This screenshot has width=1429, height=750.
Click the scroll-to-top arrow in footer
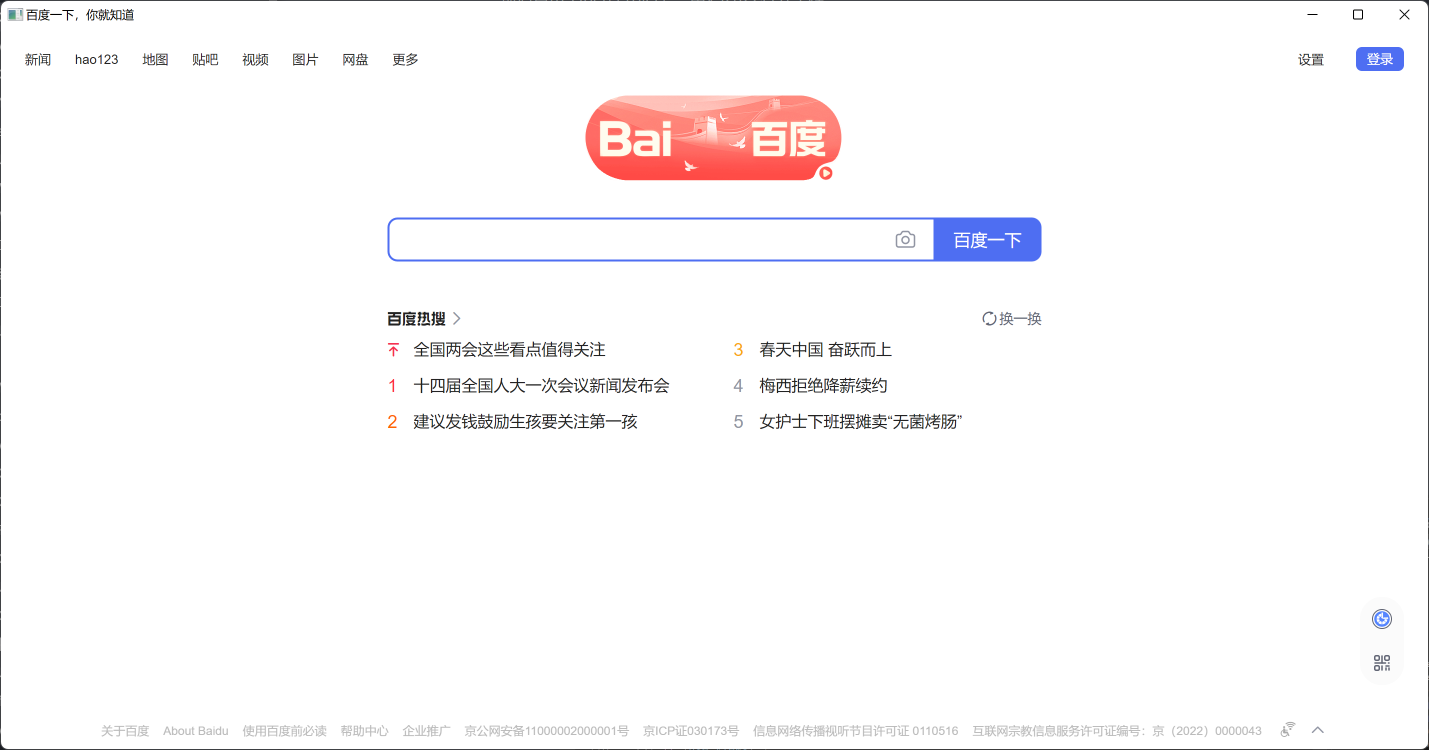[x=1318, y=730]
